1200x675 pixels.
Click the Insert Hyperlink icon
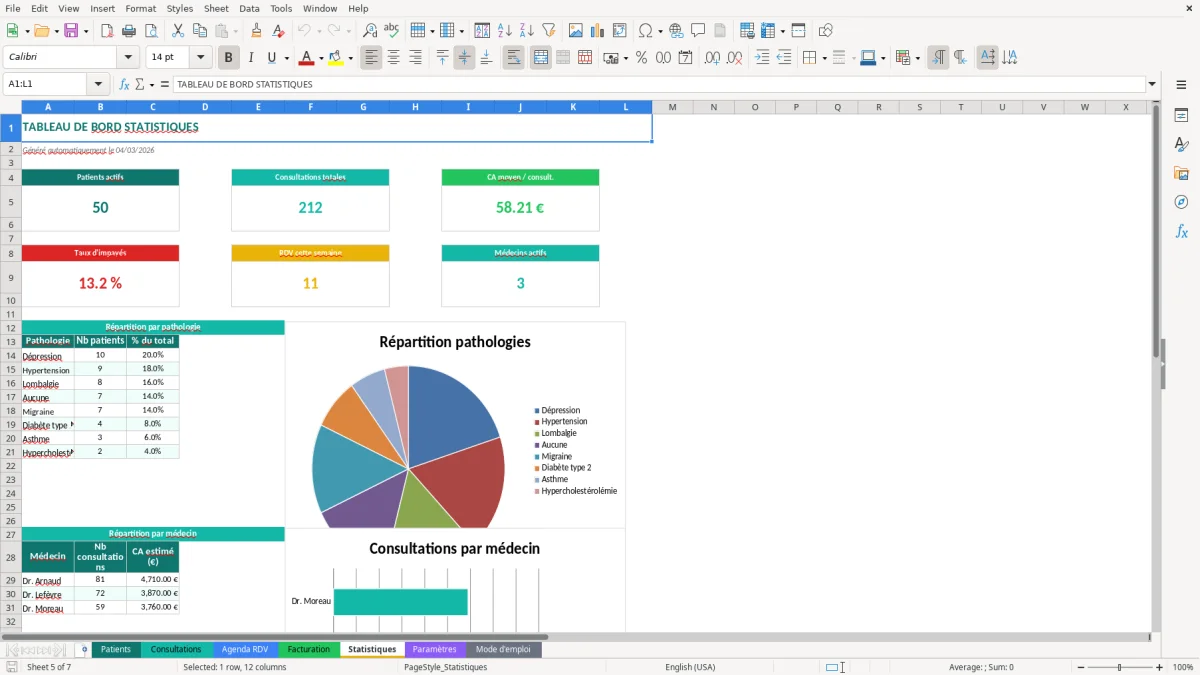pos(676,31)
